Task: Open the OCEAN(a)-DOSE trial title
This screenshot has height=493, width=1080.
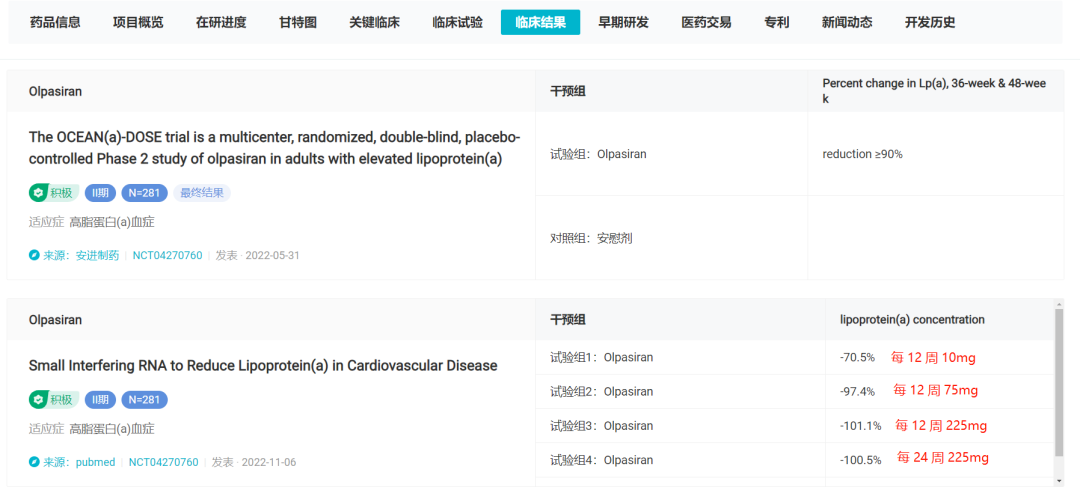Action: point(274,147)
